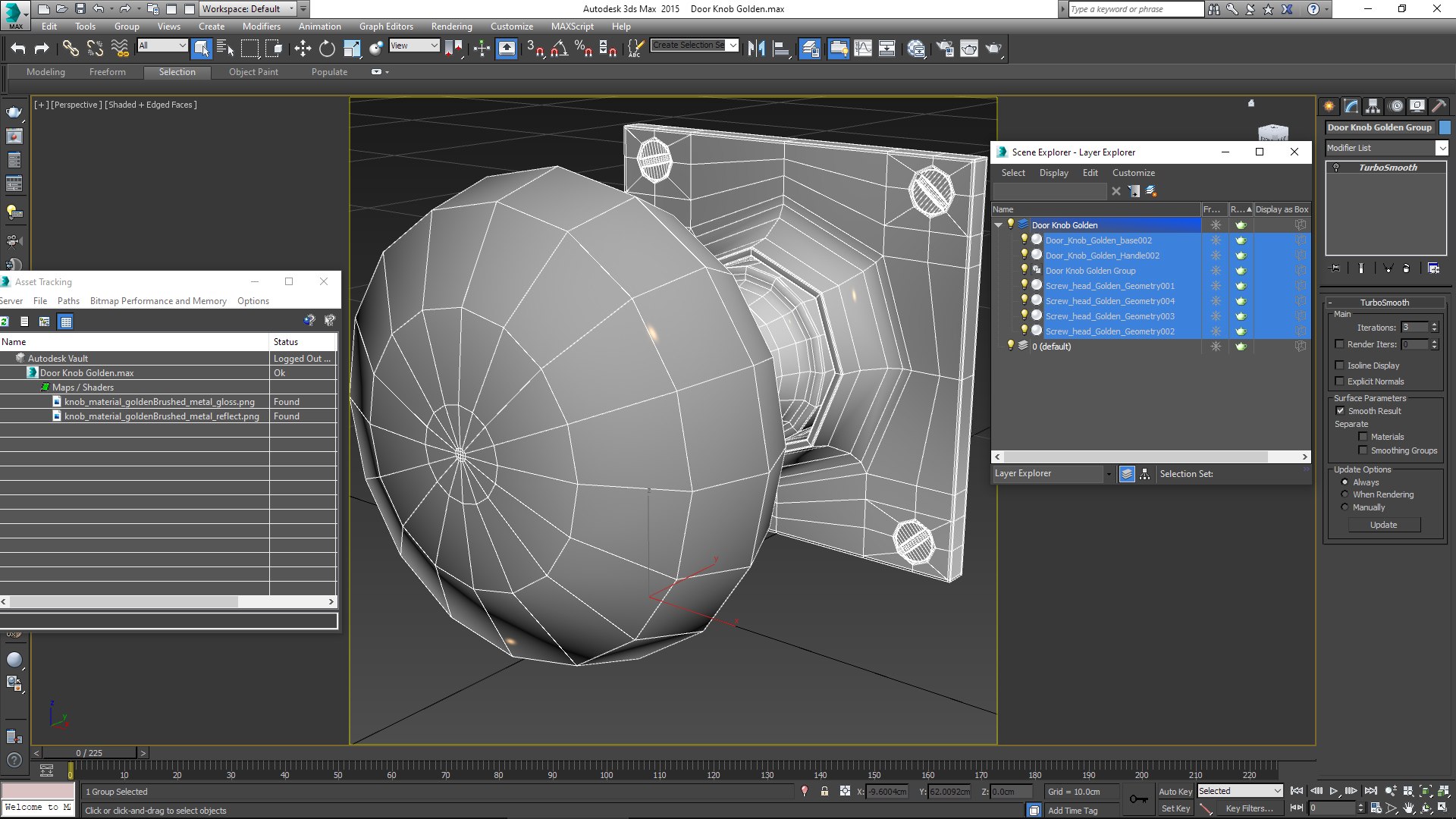Screen dimensions: 1456x819
Task: Switch to the Freeform ribbon tab
Action: [108, 72]
